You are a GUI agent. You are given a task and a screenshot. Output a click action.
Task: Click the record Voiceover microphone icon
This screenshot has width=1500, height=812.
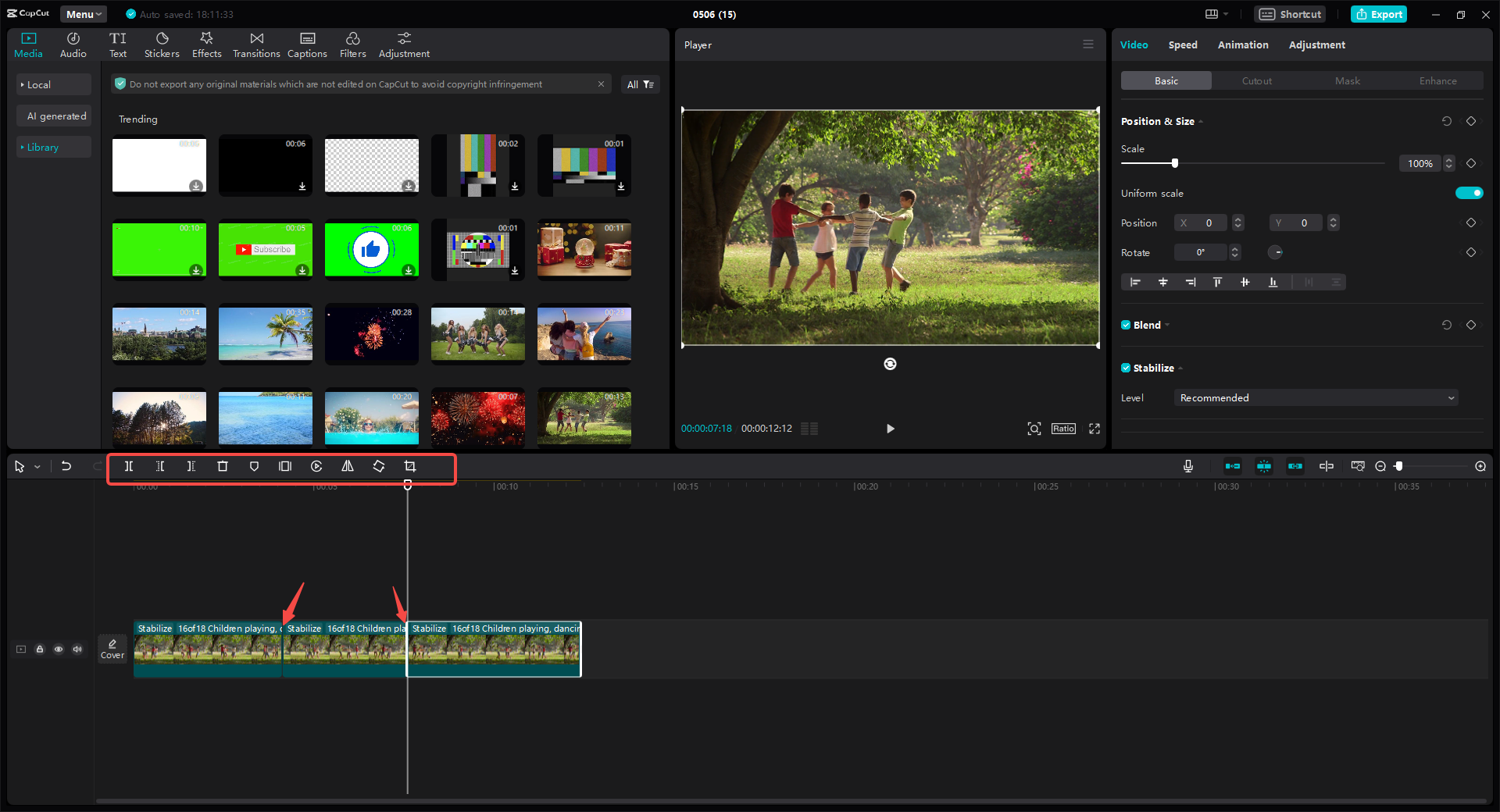click(1187, 466)
